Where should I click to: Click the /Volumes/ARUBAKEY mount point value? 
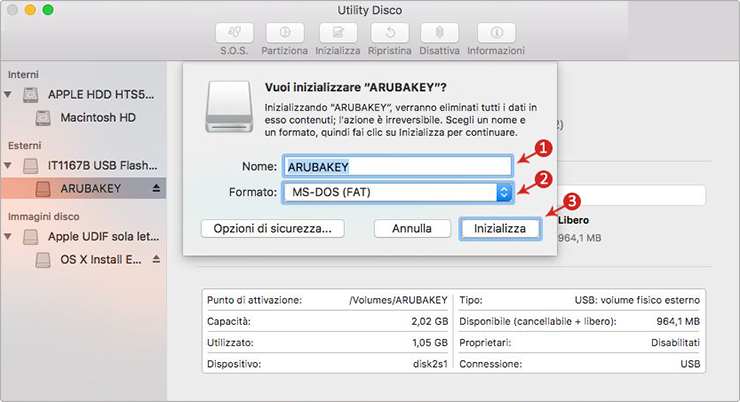tap(398, 300)
